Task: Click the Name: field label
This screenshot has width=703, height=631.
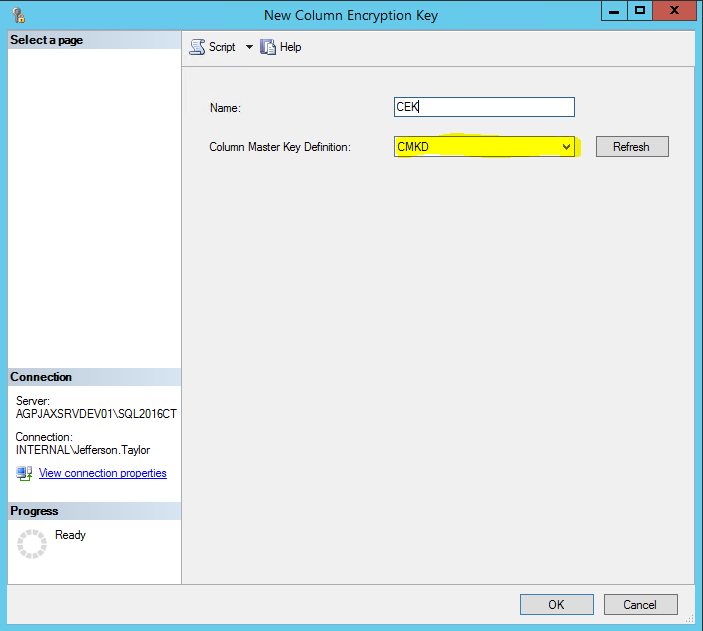Action: (x=225, y=108)
